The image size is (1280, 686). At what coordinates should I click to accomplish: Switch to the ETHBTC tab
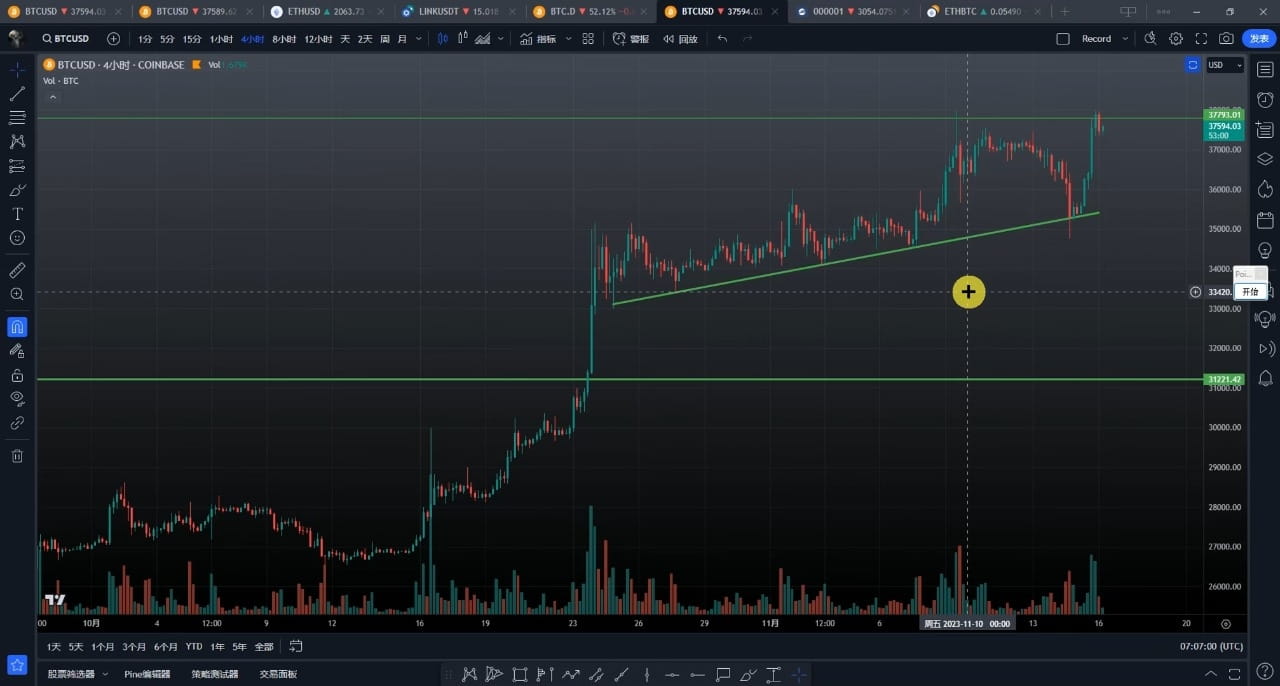click(x=983, y=11)
